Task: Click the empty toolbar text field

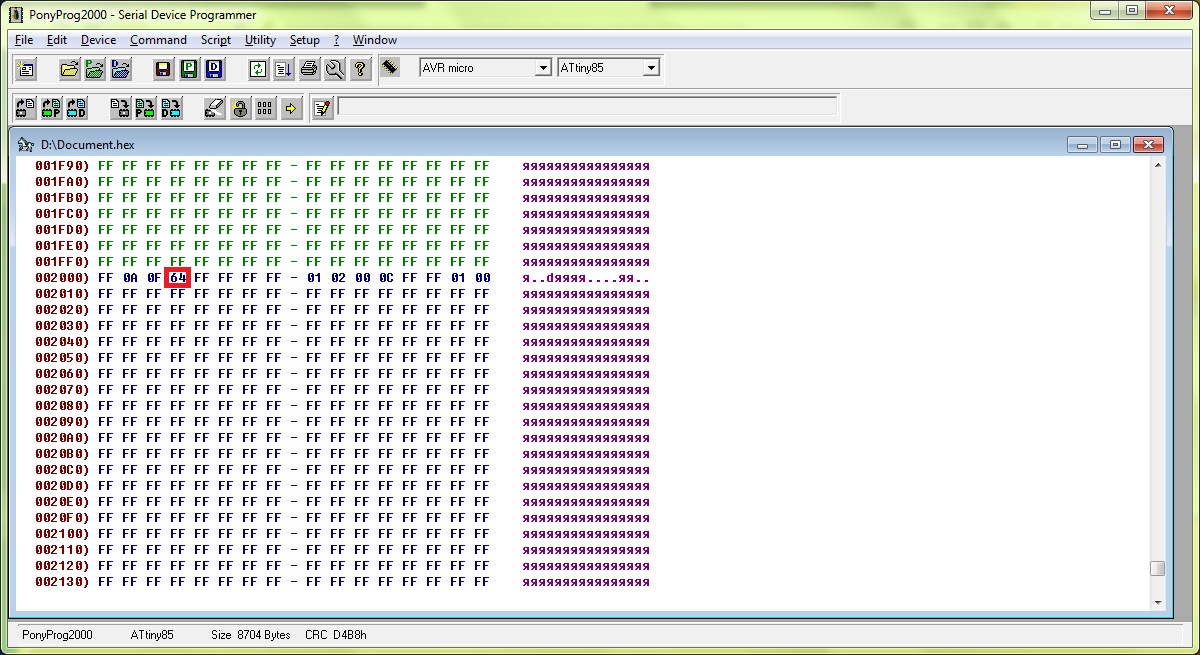Action: (587, 107)
